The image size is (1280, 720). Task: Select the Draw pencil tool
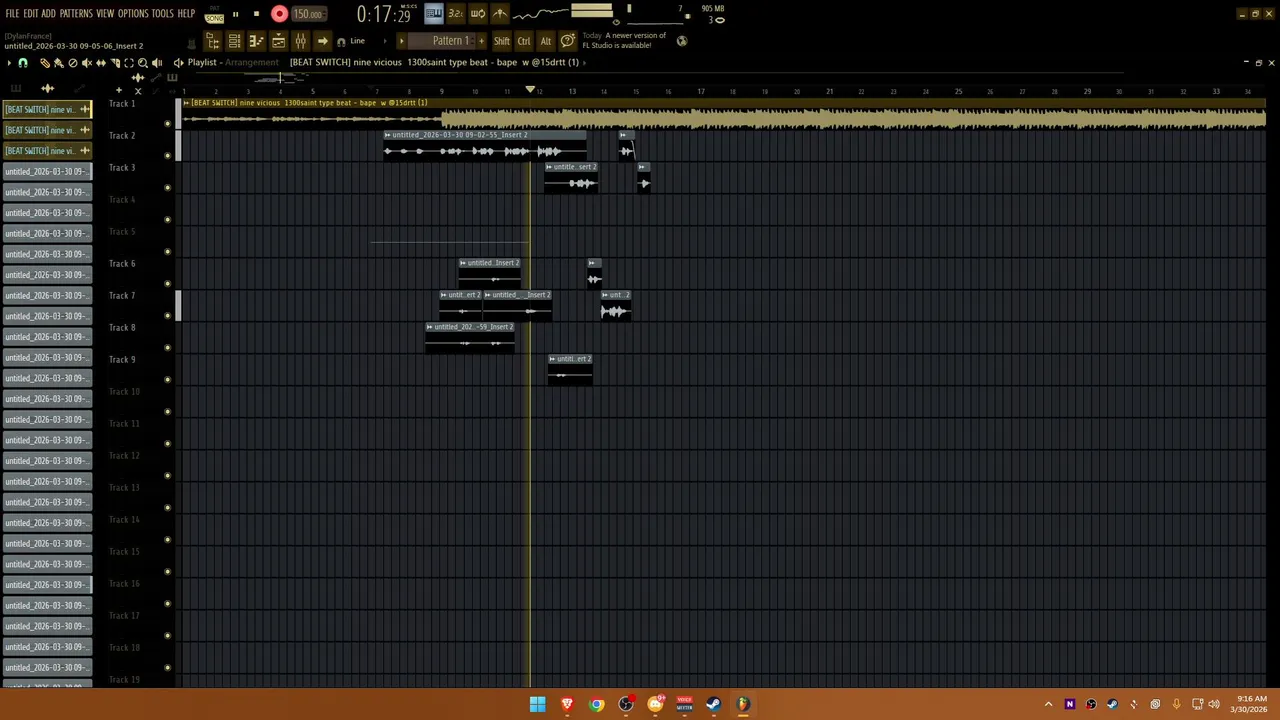tap(45, 63)
